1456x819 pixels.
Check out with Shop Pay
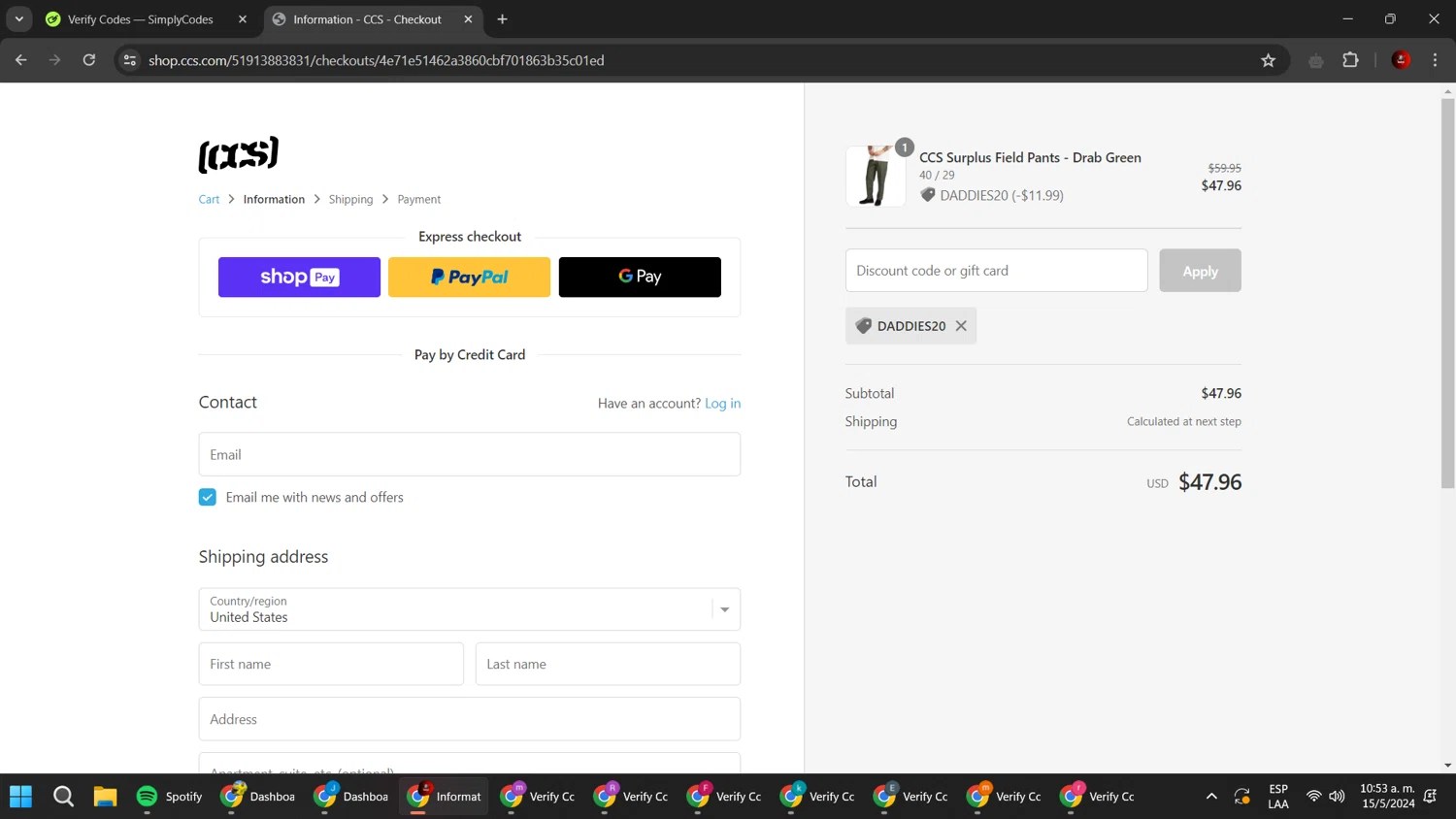click(299, 278)
